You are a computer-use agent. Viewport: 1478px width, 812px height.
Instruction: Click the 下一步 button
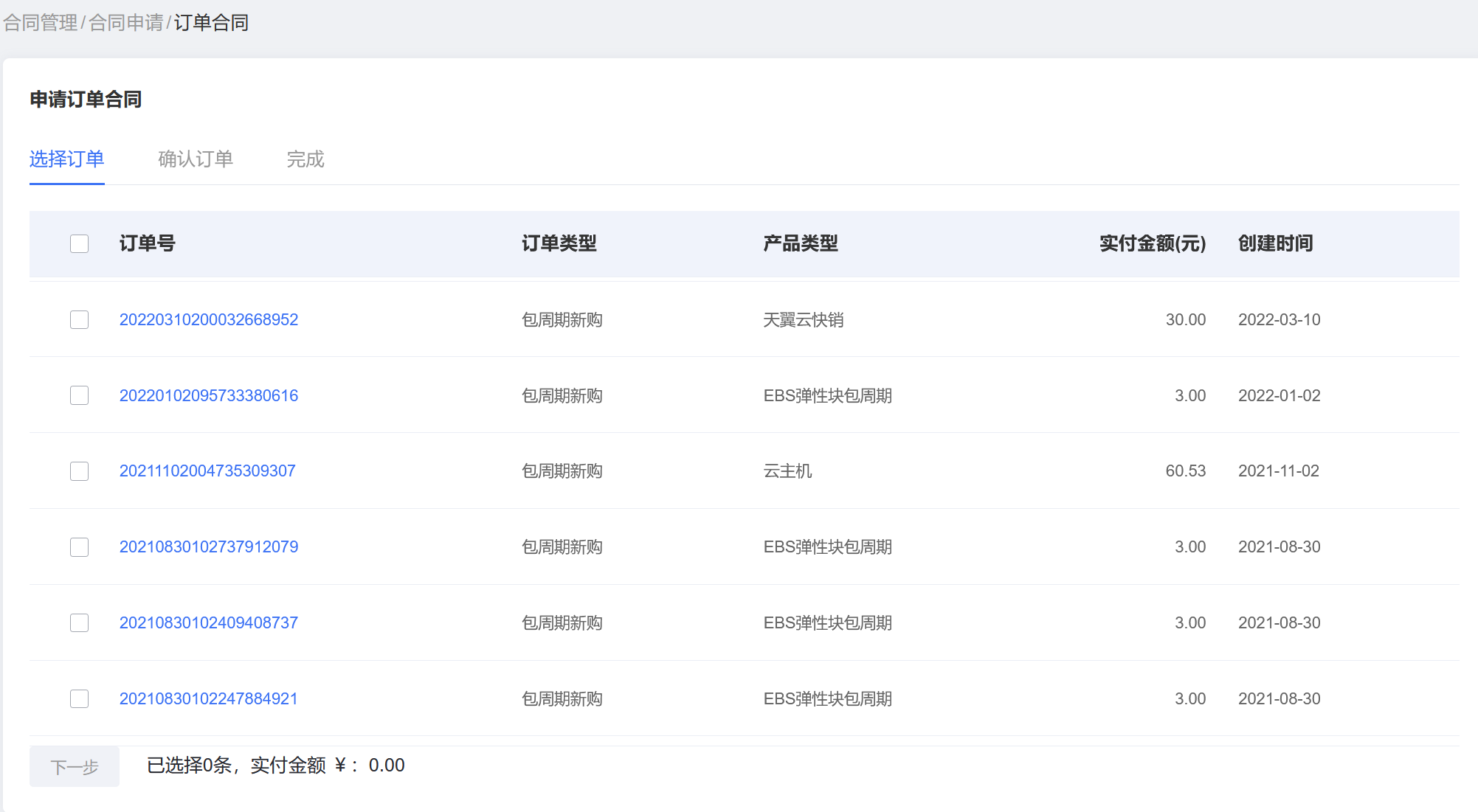tap(75, 767)
